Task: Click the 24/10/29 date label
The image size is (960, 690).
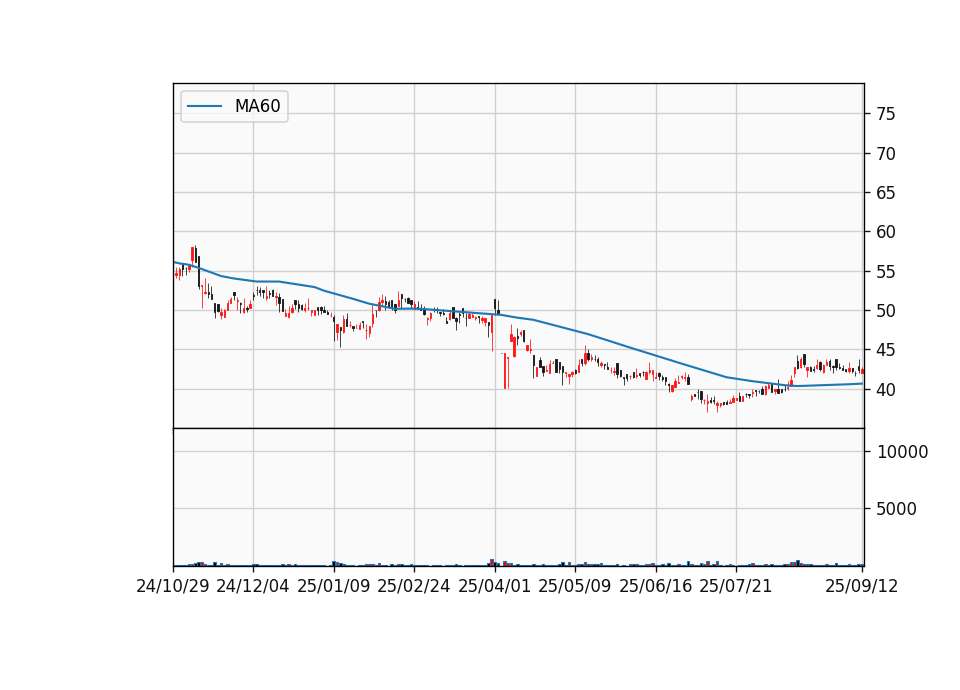Action: tap(173, 586)
